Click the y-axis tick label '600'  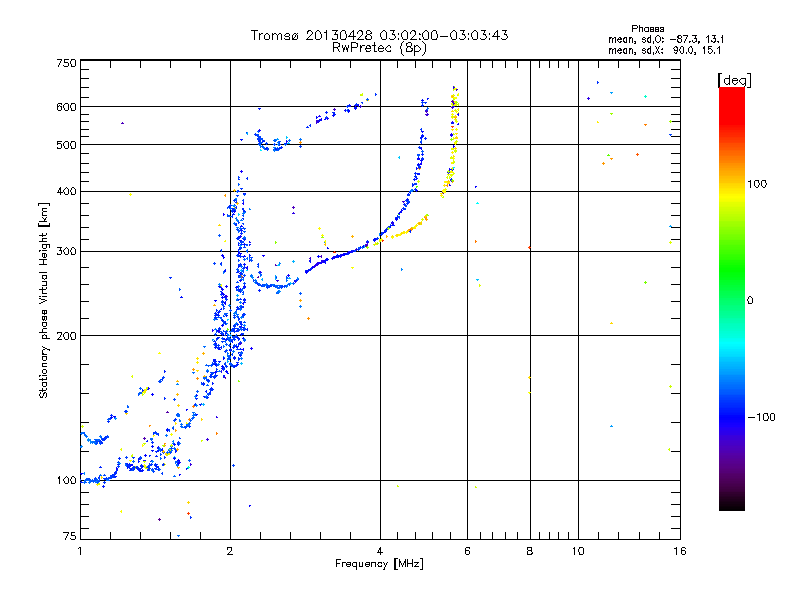coord(66,107)
